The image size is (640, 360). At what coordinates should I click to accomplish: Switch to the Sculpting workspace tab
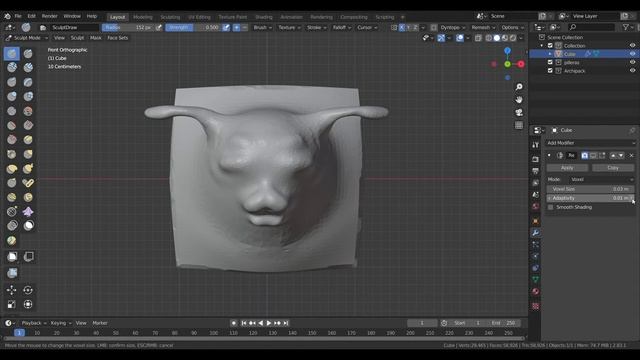tap(170, 17)
